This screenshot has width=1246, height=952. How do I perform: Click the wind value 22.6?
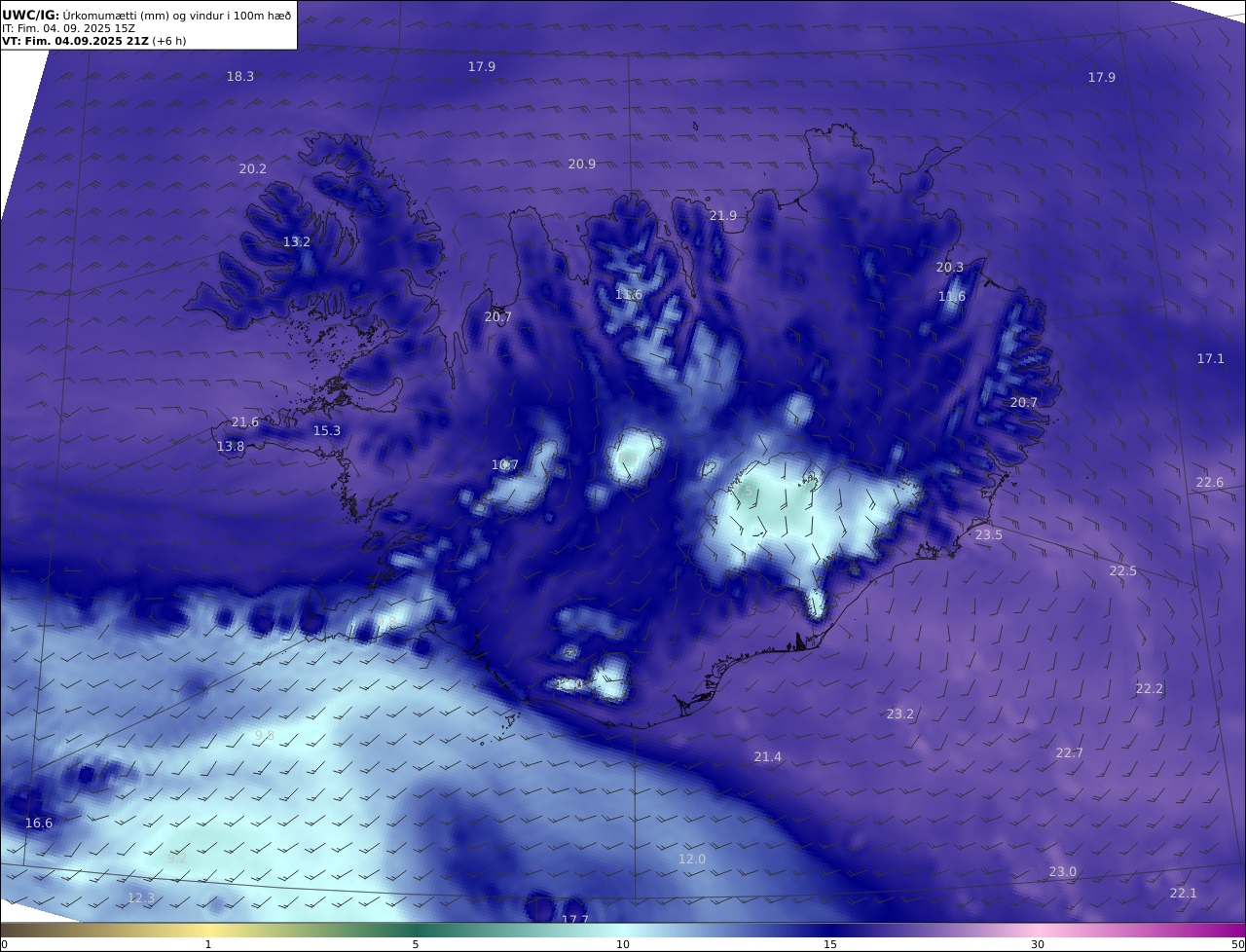click(x=1210, y=482)
